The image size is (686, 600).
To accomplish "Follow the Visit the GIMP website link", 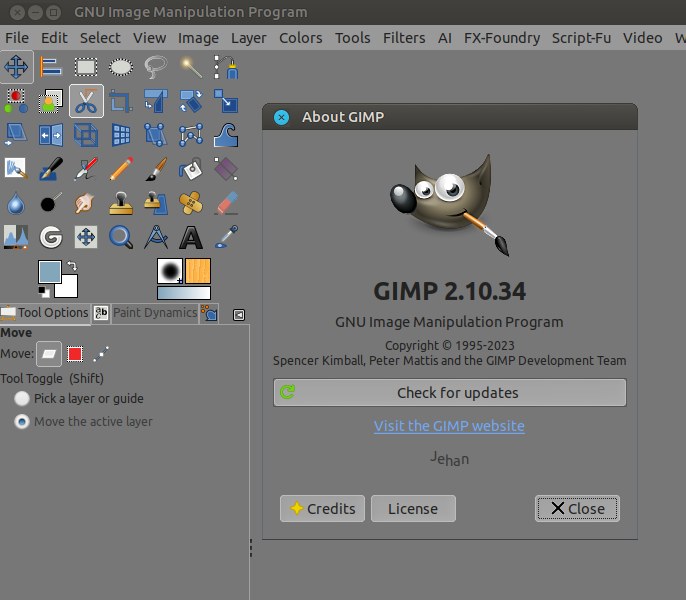I will click(449, 426).
